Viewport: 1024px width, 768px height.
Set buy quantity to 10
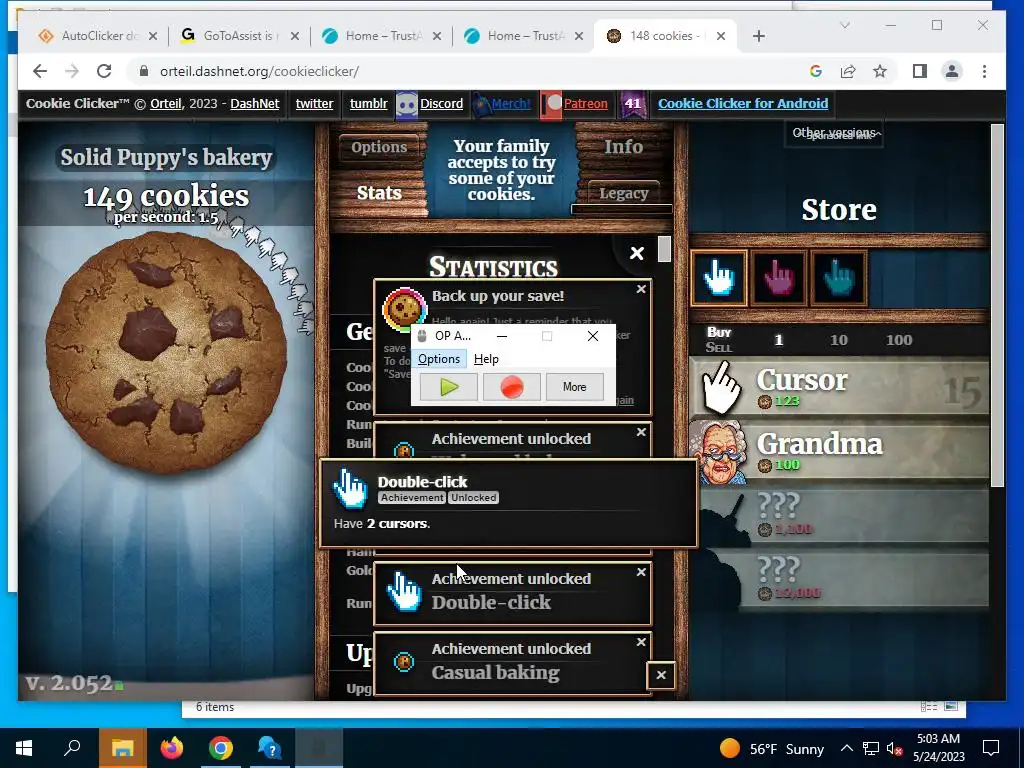[x=839, y=340]
